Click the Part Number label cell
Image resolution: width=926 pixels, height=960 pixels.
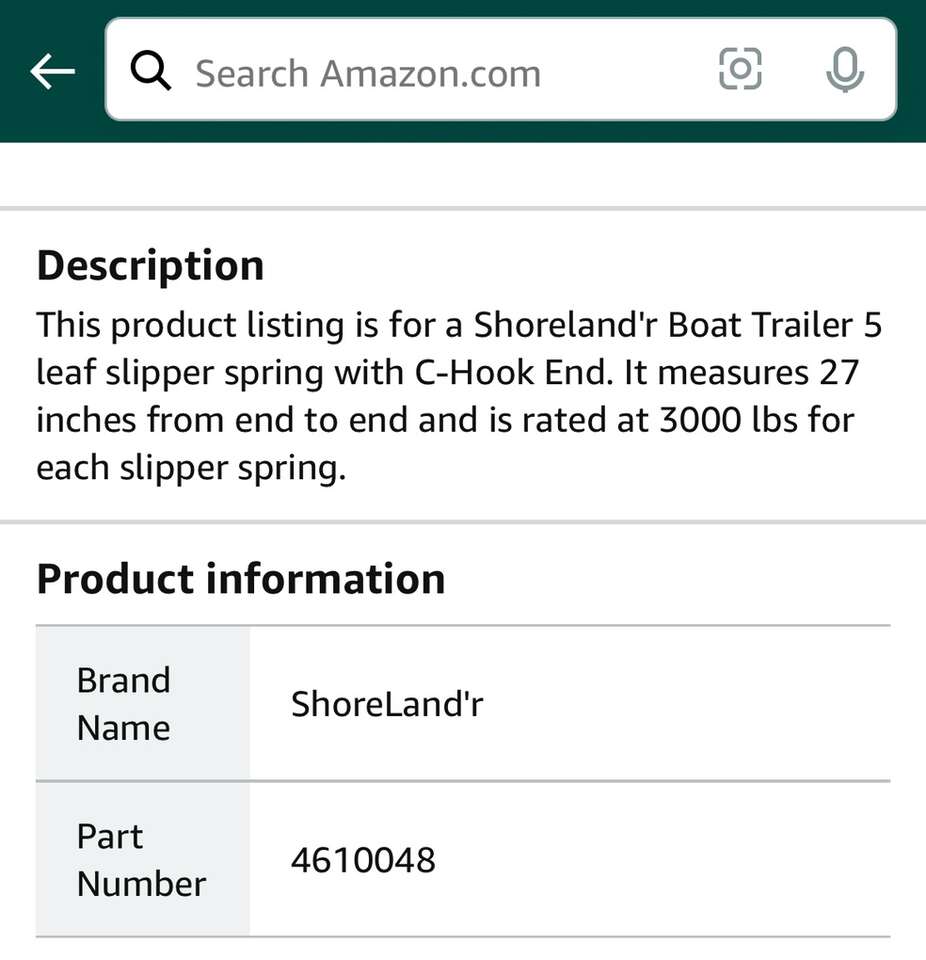[x=142, y=860]
